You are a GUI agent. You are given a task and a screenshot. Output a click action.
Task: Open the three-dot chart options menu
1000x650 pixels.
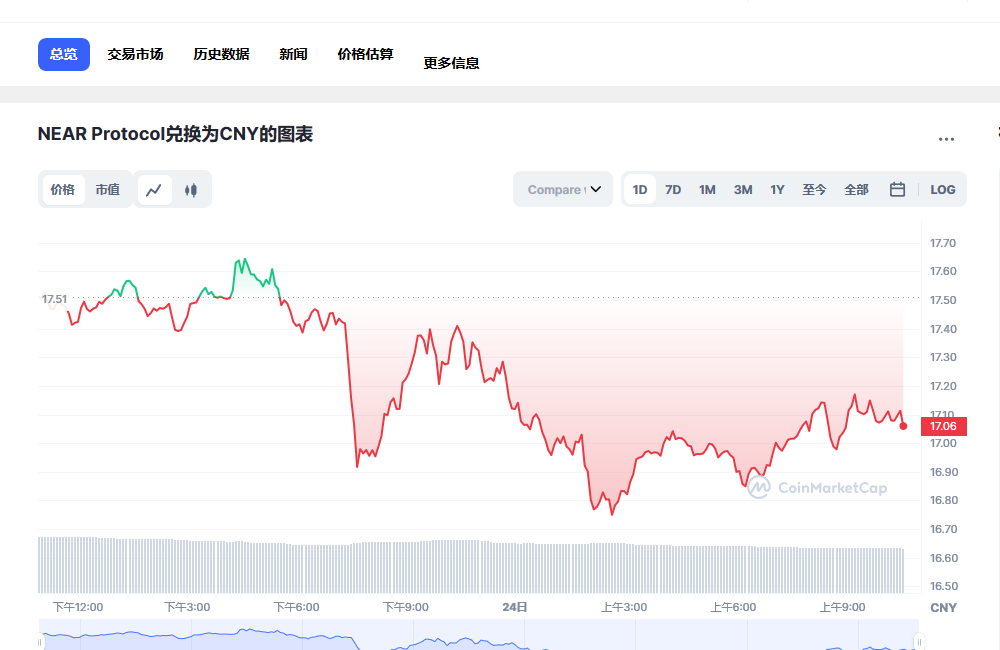click(x=946, y=138)
